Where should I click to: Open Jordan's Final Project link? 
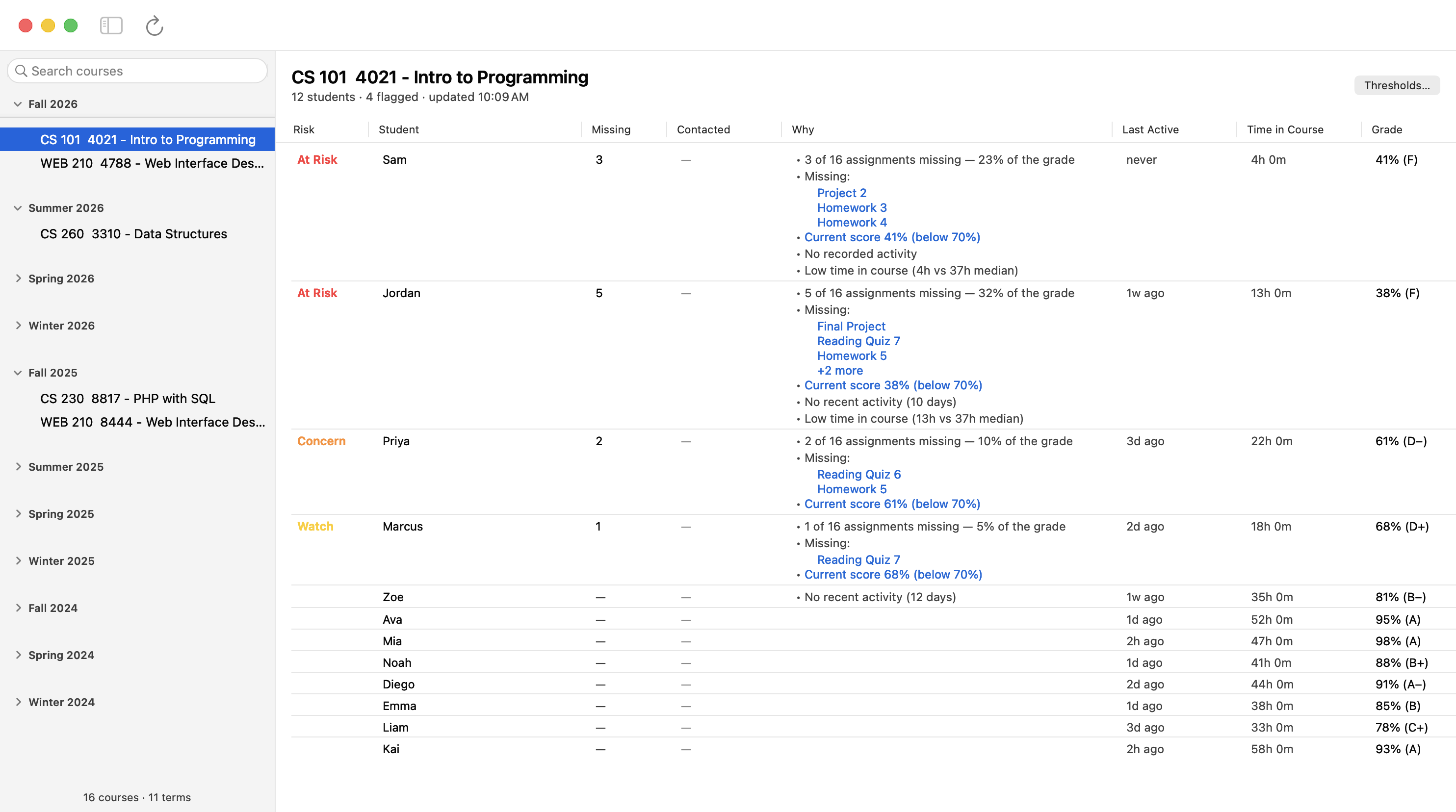click(851, 327)
